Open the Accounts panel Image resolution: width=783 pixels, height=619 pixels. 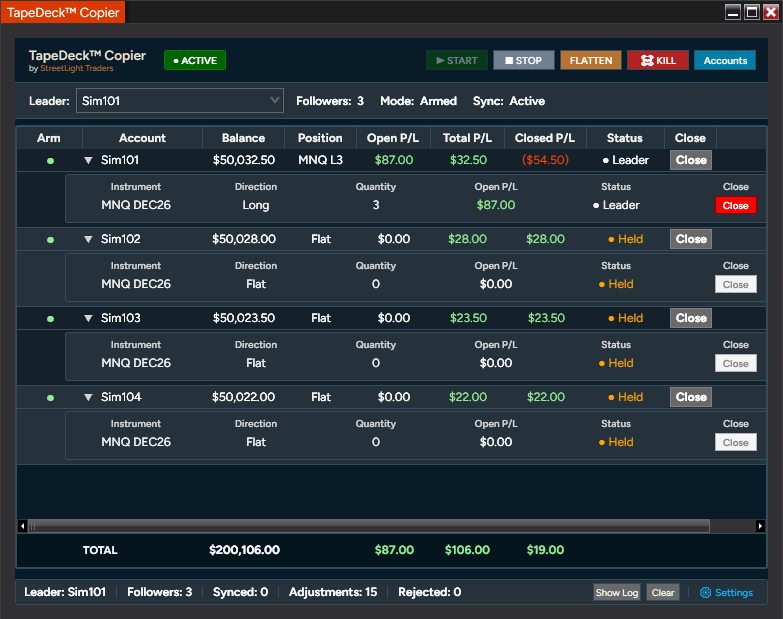[x=725, y=60]
